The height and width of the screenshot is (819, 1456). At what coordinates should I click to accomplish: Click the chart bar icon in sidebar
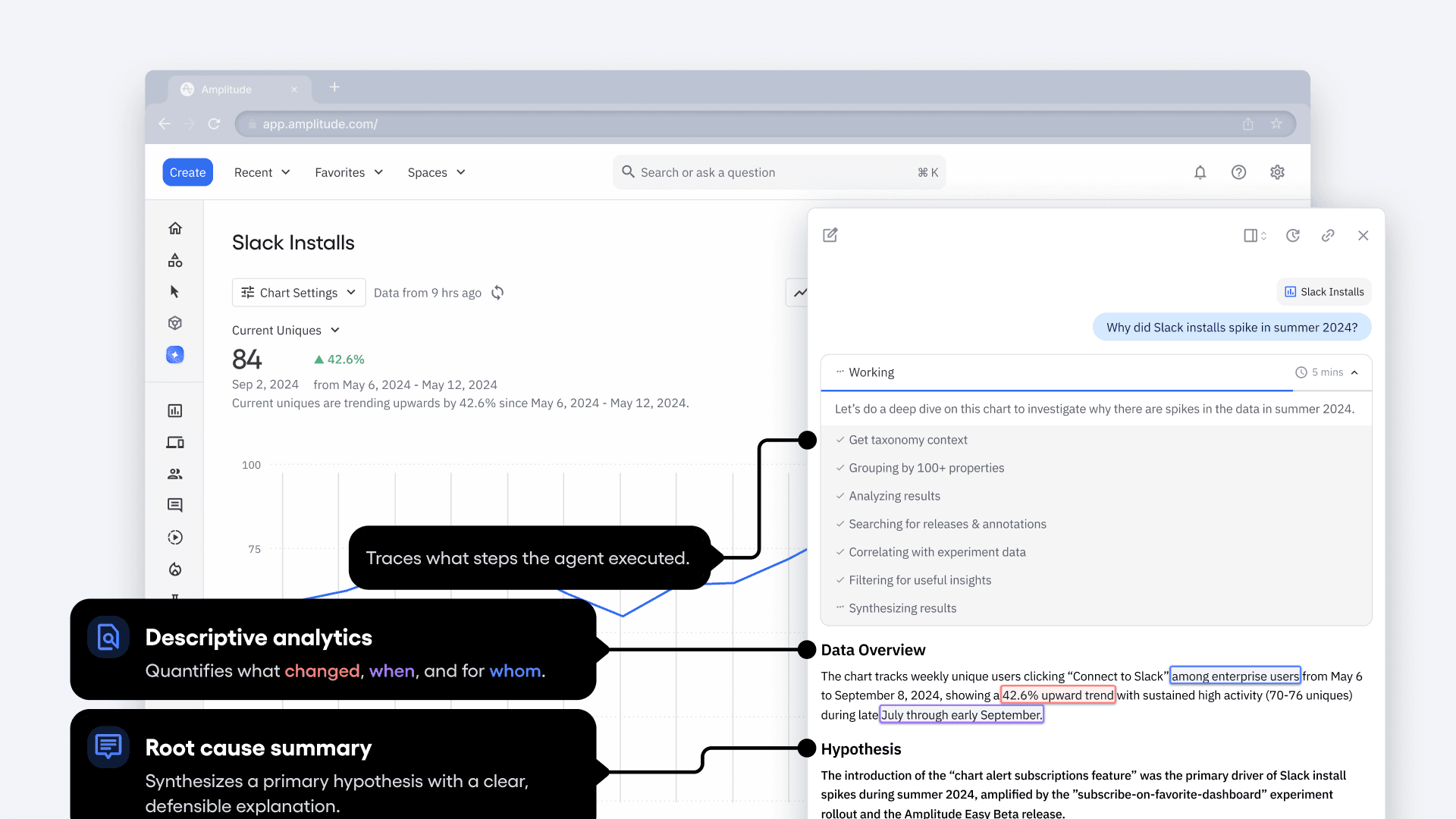point(175,411)
